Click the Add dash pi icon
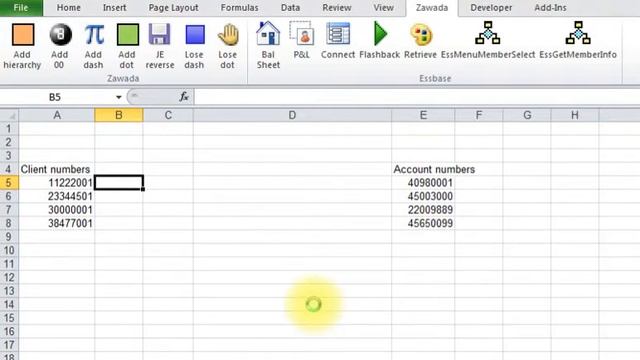Viewport: 640px width, 360px height. click(94, 34)
